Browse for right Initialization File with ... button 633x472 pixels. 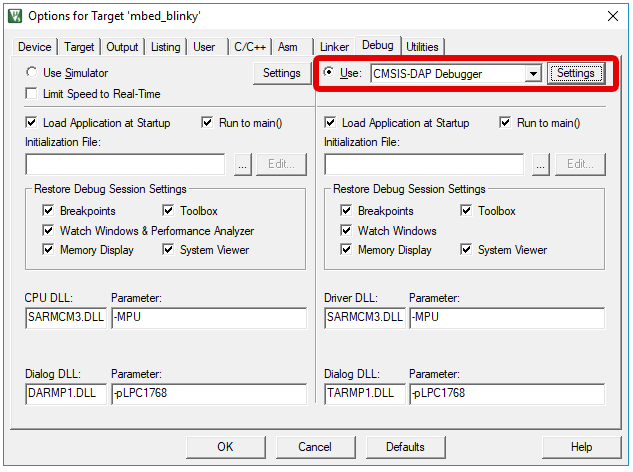541,164
